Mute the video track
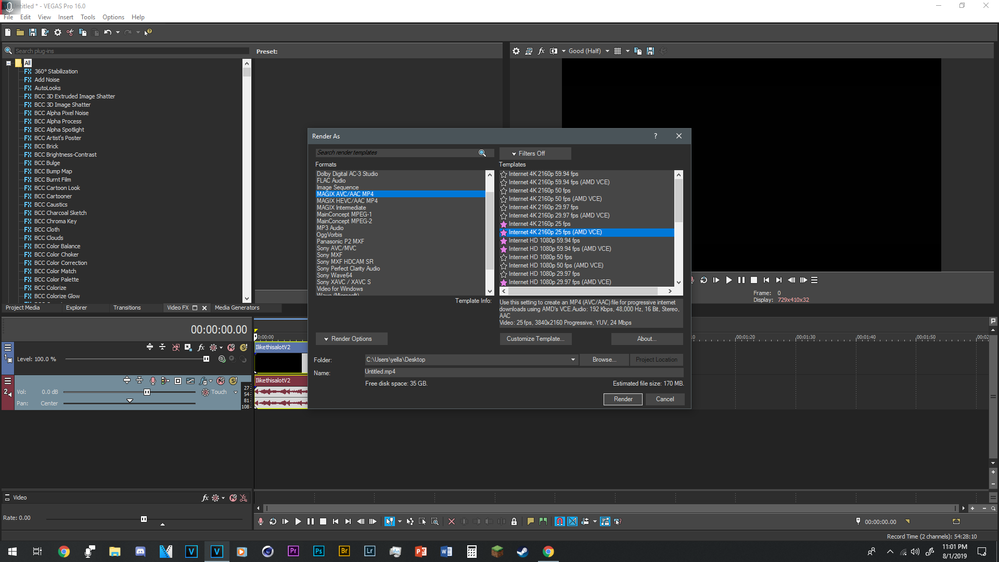This screenshot has height=562, width=999. [231, 347]
